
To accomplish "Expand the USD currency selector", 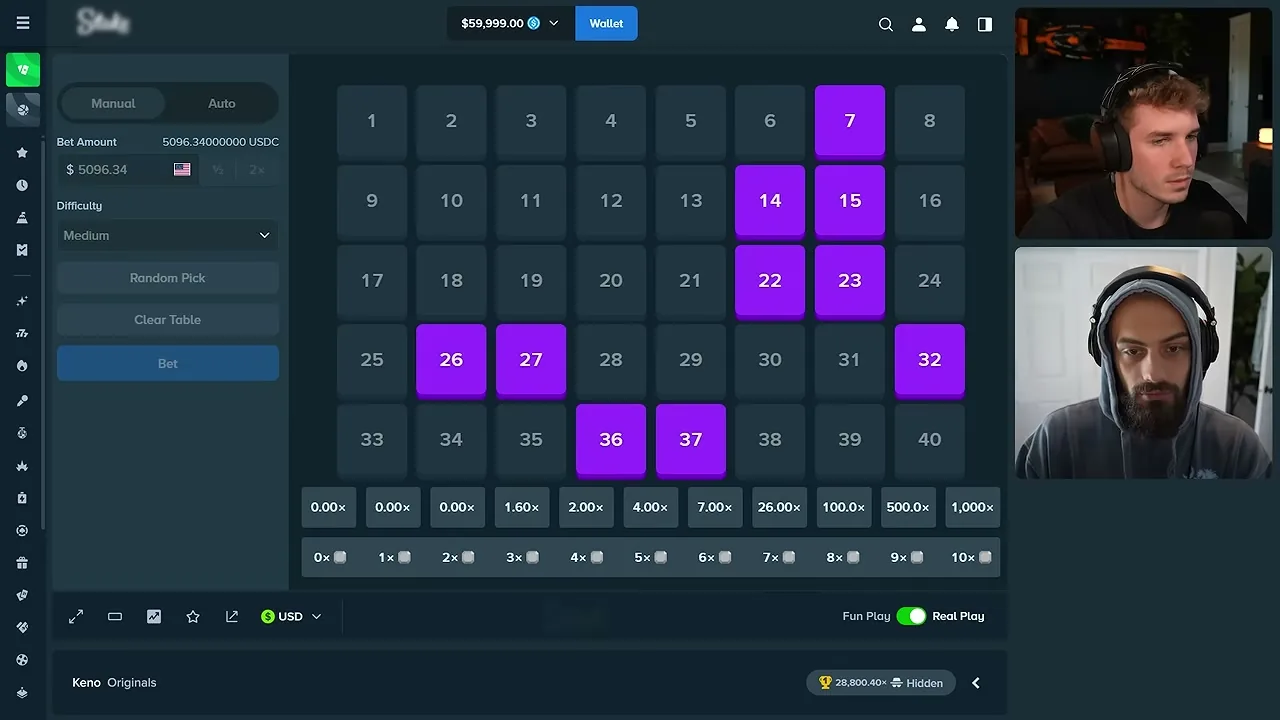I will coord(291,617).
